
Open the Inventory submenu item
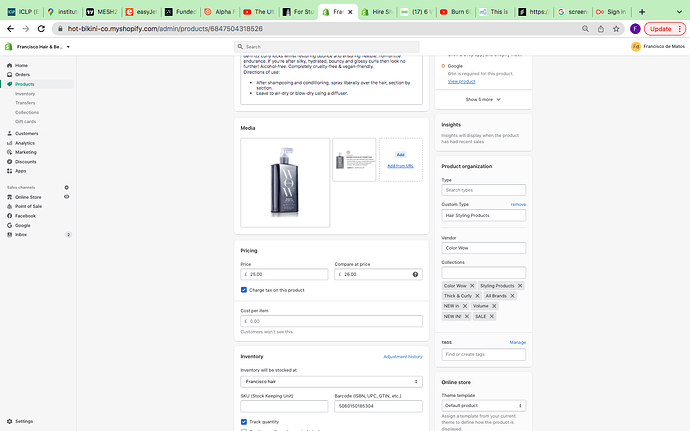pyautogui.click(x=25, y=94)
